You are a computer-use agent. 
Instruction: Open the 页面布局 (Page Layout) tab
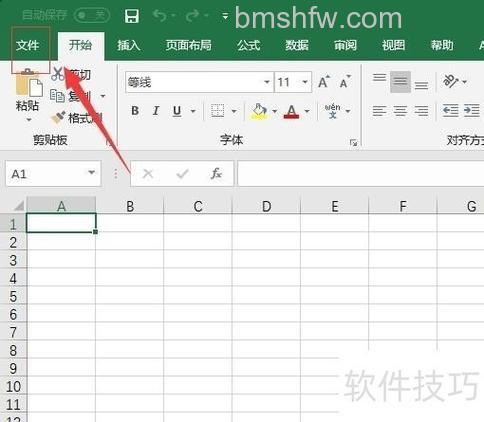[189, 45]
